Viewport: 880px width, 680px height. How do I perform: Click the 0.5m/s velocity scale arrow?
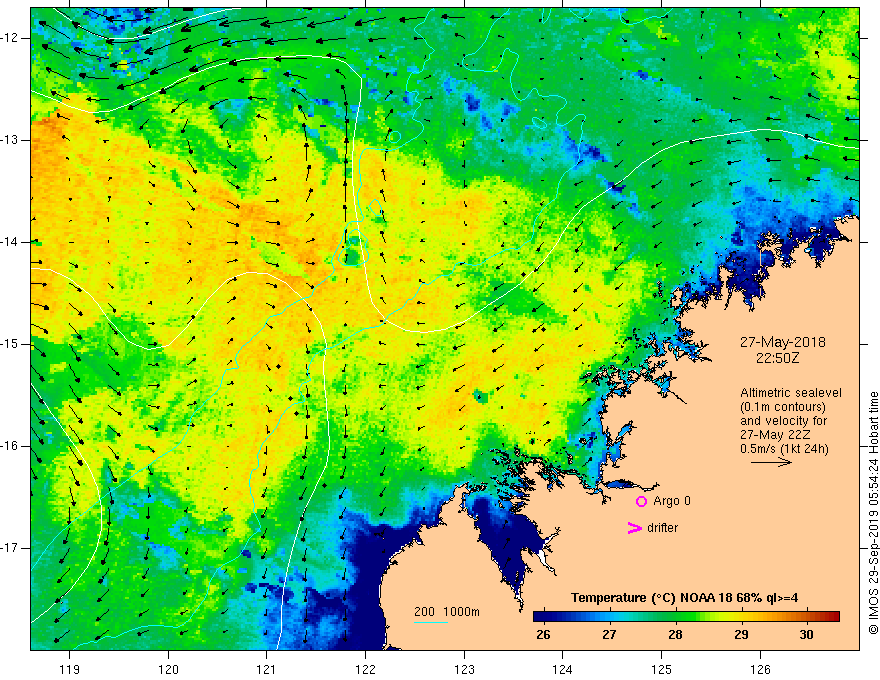pos(772,462)
